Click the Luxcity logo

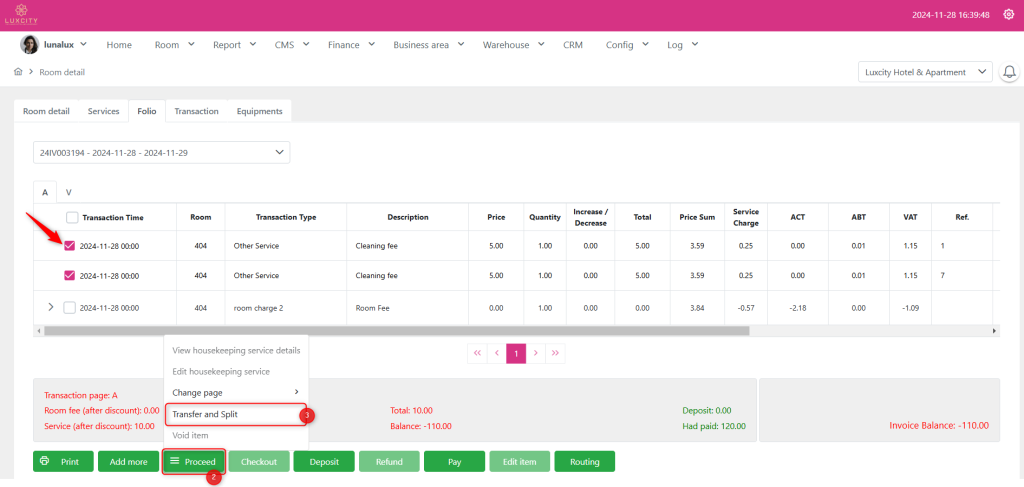coord(20,15)
